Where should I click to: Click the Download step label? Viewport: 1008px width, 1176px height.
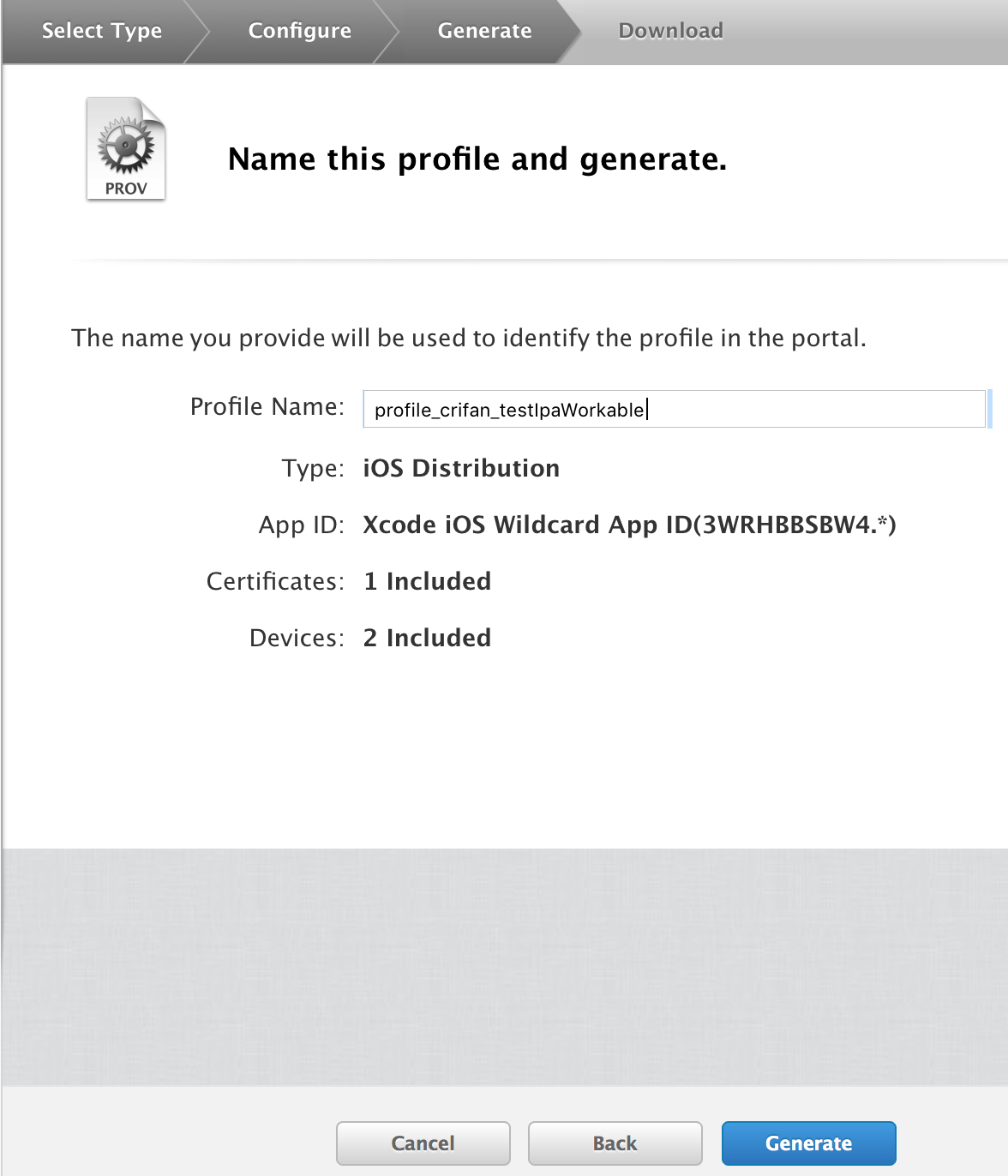670,31
